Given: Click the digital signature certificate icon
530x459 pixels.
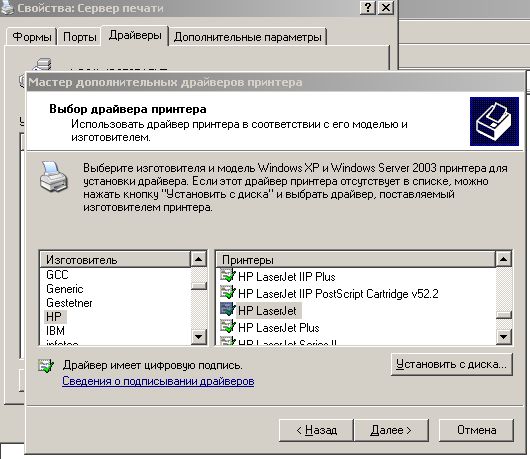Looking at the screenshot, I should pos(46,366).
